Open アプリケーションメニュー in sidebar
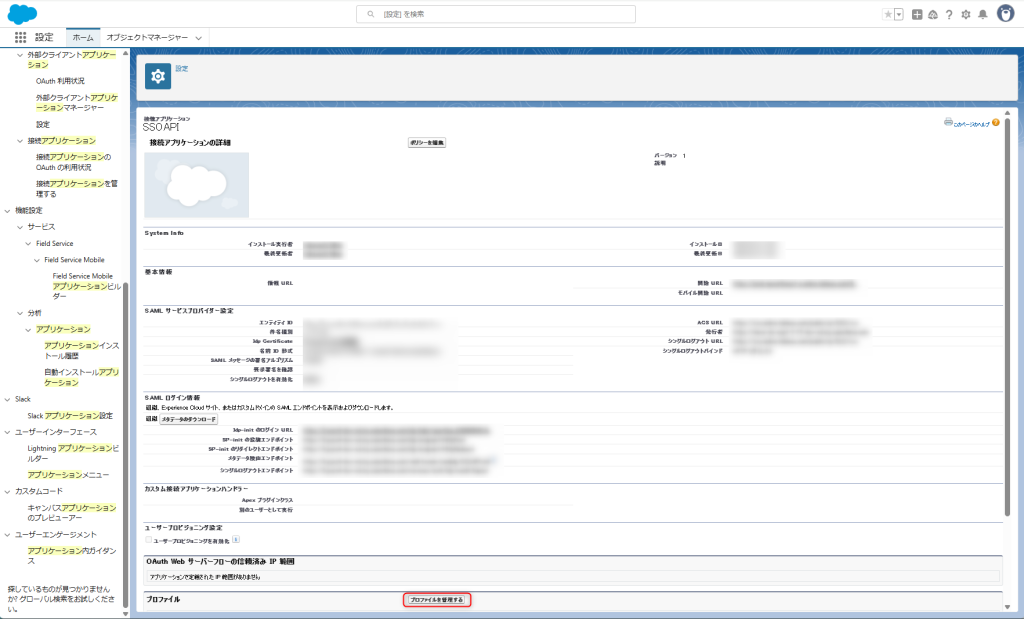The width and height of the screenshot is (1024, 619). (x=68, y=475)
